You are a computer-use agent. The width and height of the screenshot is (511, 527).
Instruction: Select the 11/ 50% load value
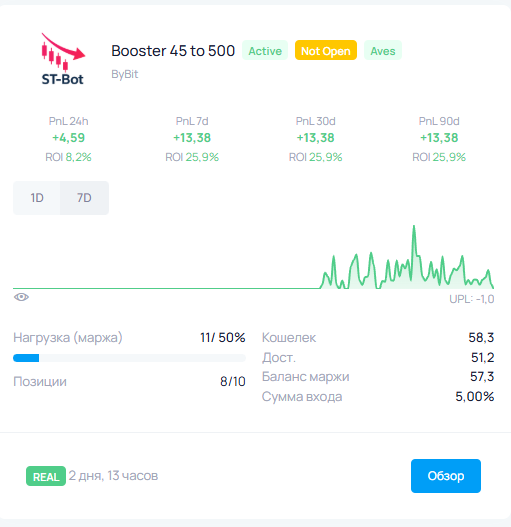(x=223, y=338)
